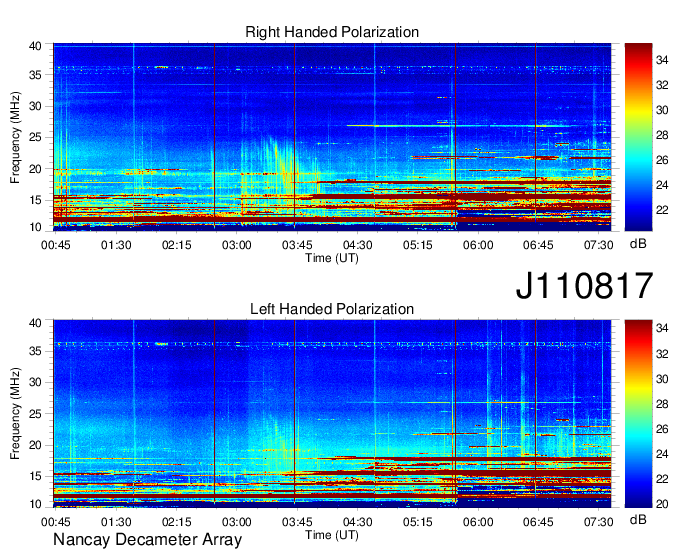The height and width of the screenshot is (552, 680).
Task: Click the 15 MHz tick of Left Handed plot
Action: pos(35,477)
